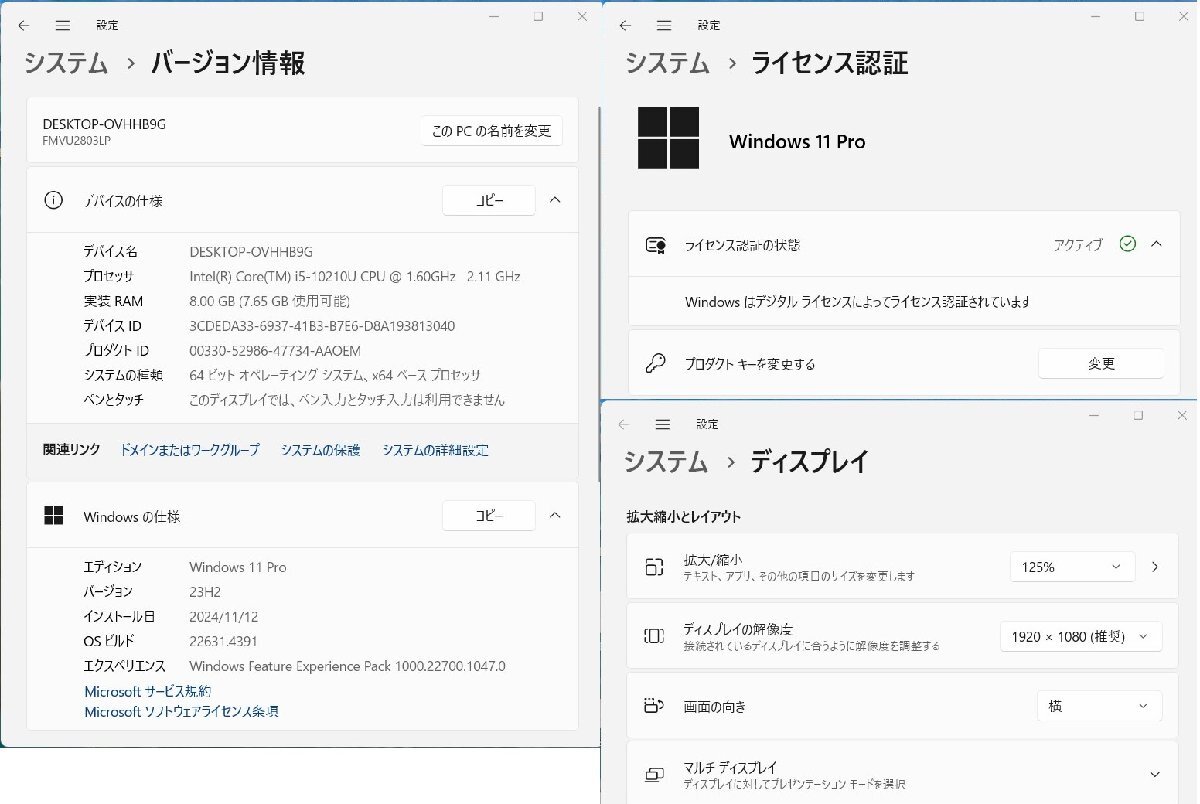The height and width of the screenshot is (804, 1200).
Task: Click the large Windows 11 Pro logo
Action: tap(668, 138)
